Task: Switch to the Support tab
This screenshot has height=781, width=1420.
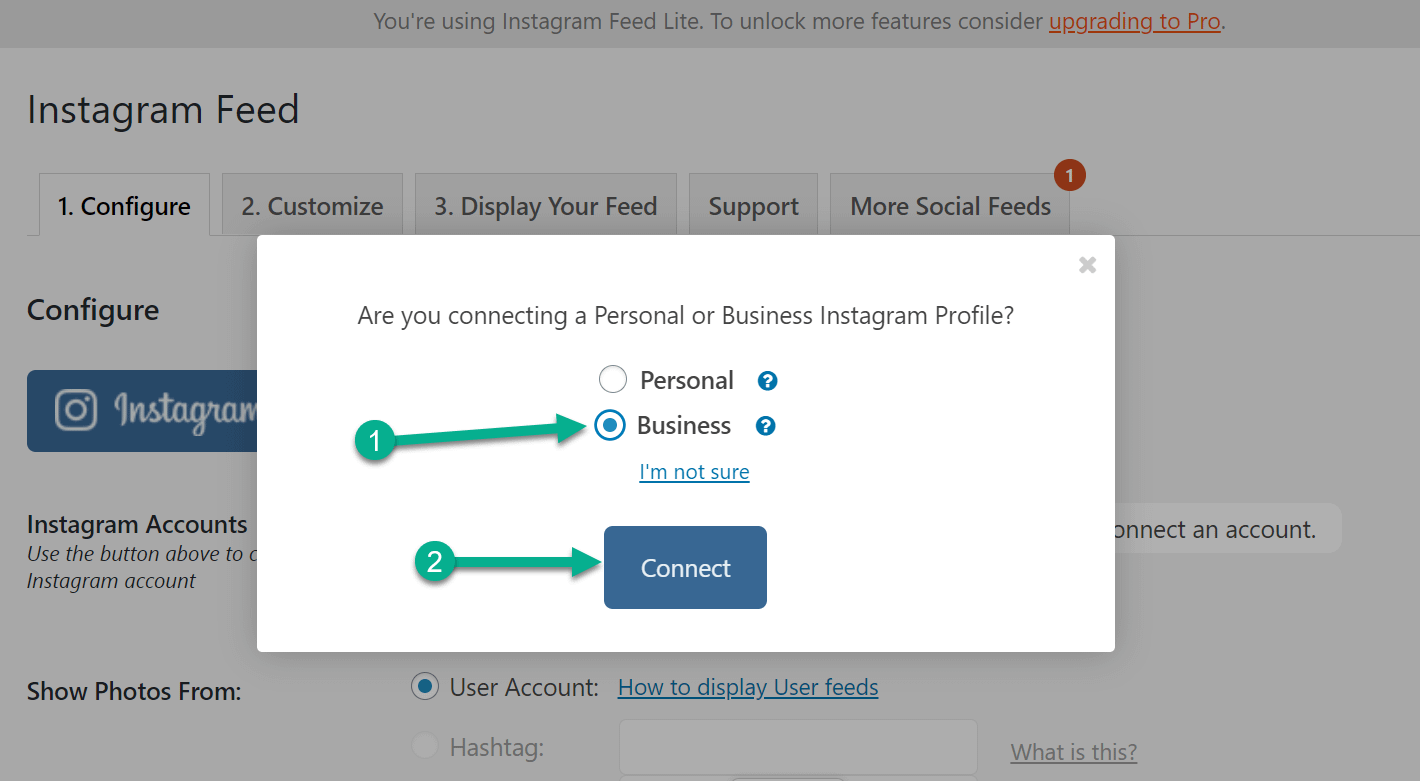Action: click(753, 205)
